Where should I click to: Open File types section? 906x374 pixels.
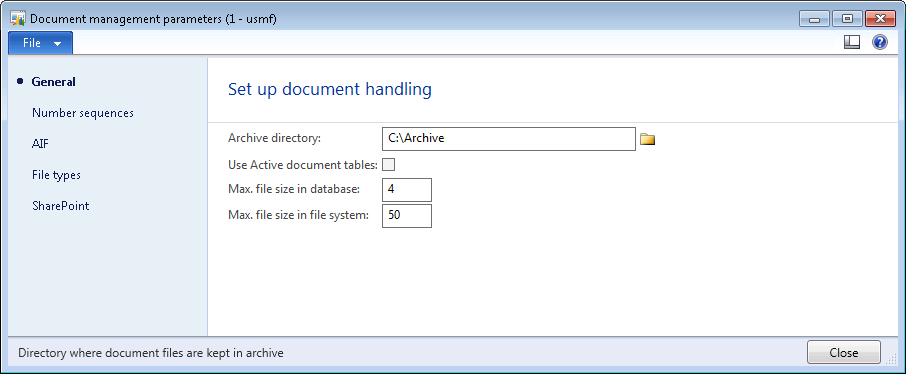[x=56, y=175]
